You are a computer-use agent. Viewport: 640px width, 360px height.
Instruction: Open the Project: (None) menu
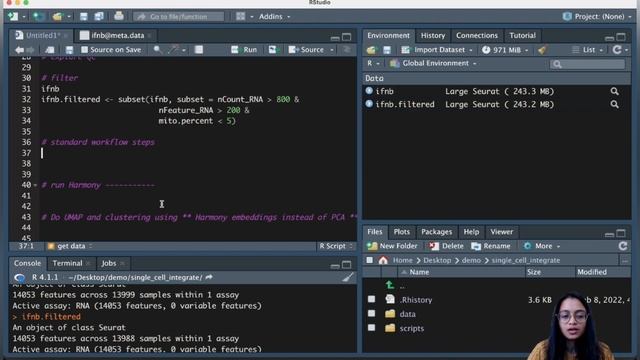(598, 16)
